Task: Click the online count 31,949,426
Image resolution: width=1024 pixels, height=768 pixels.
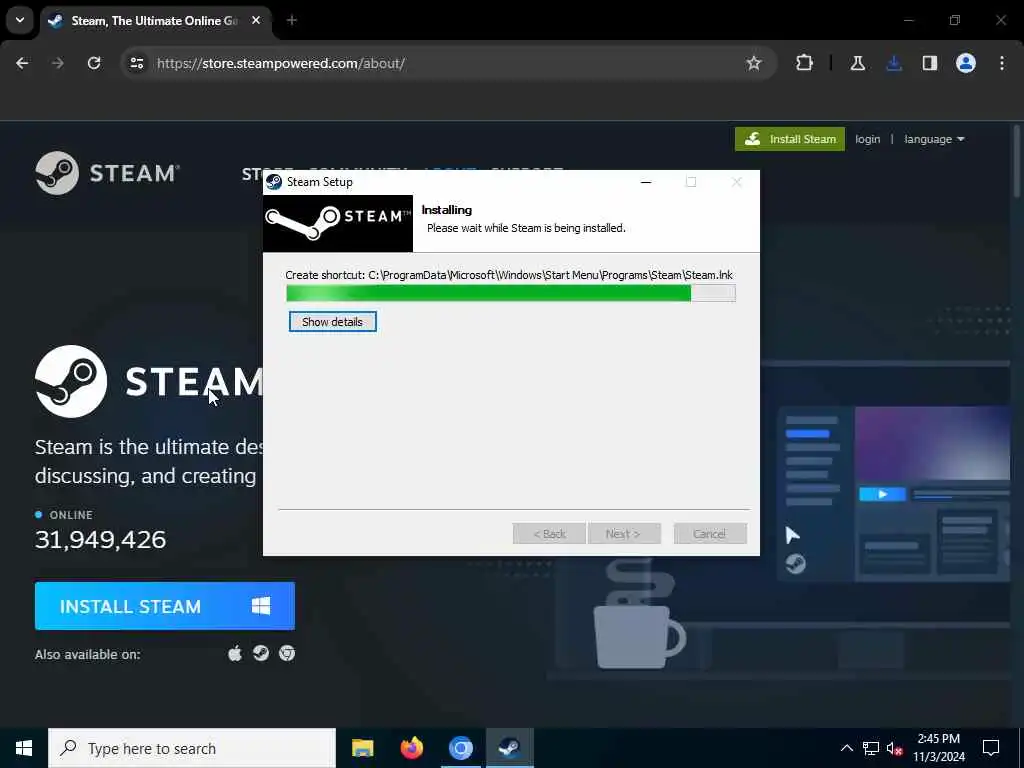Action: [x=101, y=539]
